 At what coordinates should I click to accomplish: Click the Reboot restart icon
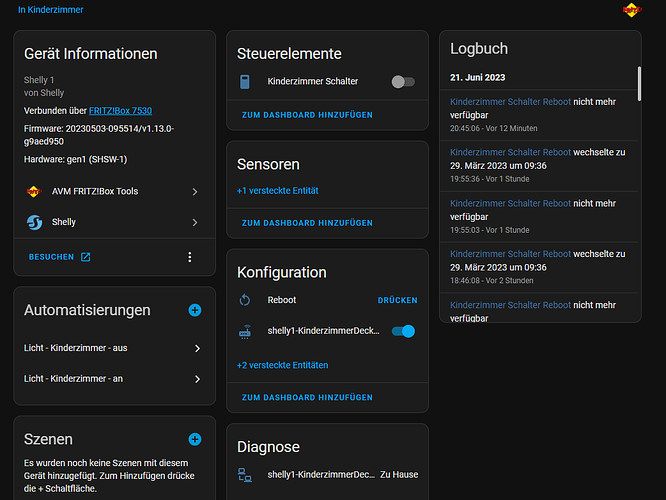click(245, 300)
